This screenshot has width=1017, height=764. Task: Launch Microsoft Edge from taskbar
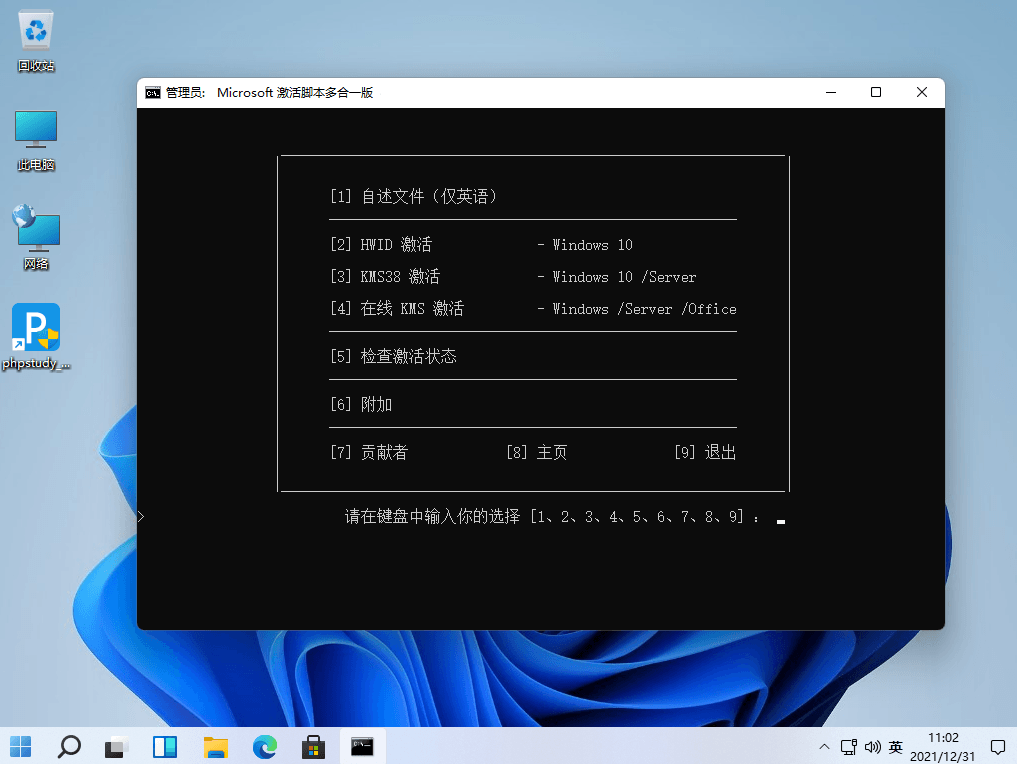[x=264, y=746]
